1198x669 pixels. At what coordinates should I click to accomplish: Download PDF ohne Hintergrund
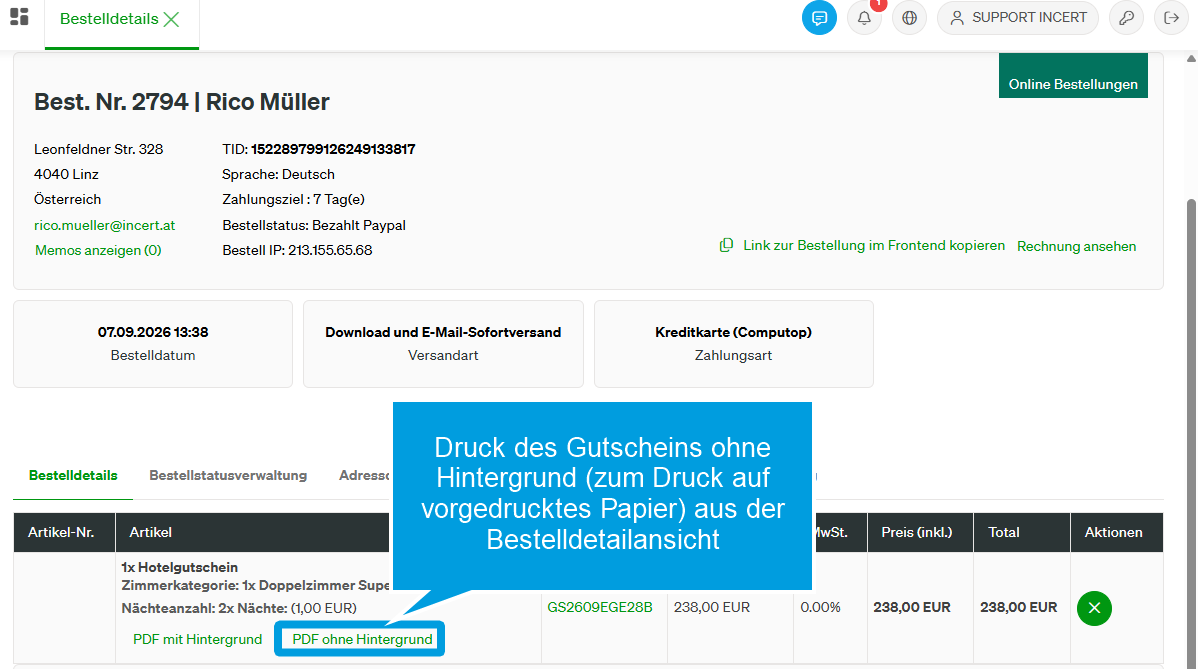click(x=362, y=639)
